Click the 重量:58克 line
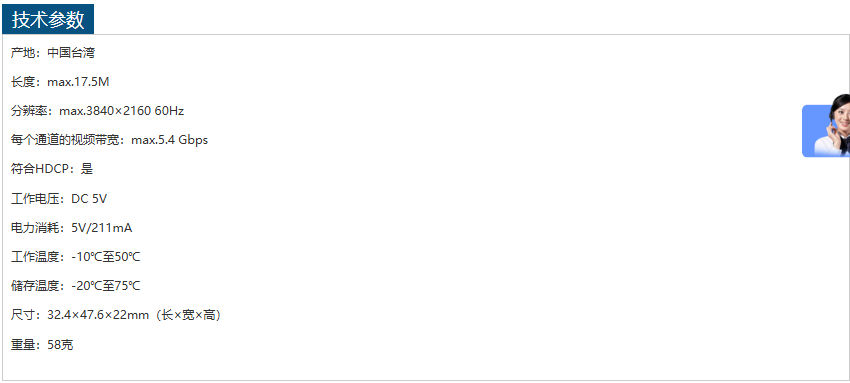The image size is (850, 383). click(42, 345)
